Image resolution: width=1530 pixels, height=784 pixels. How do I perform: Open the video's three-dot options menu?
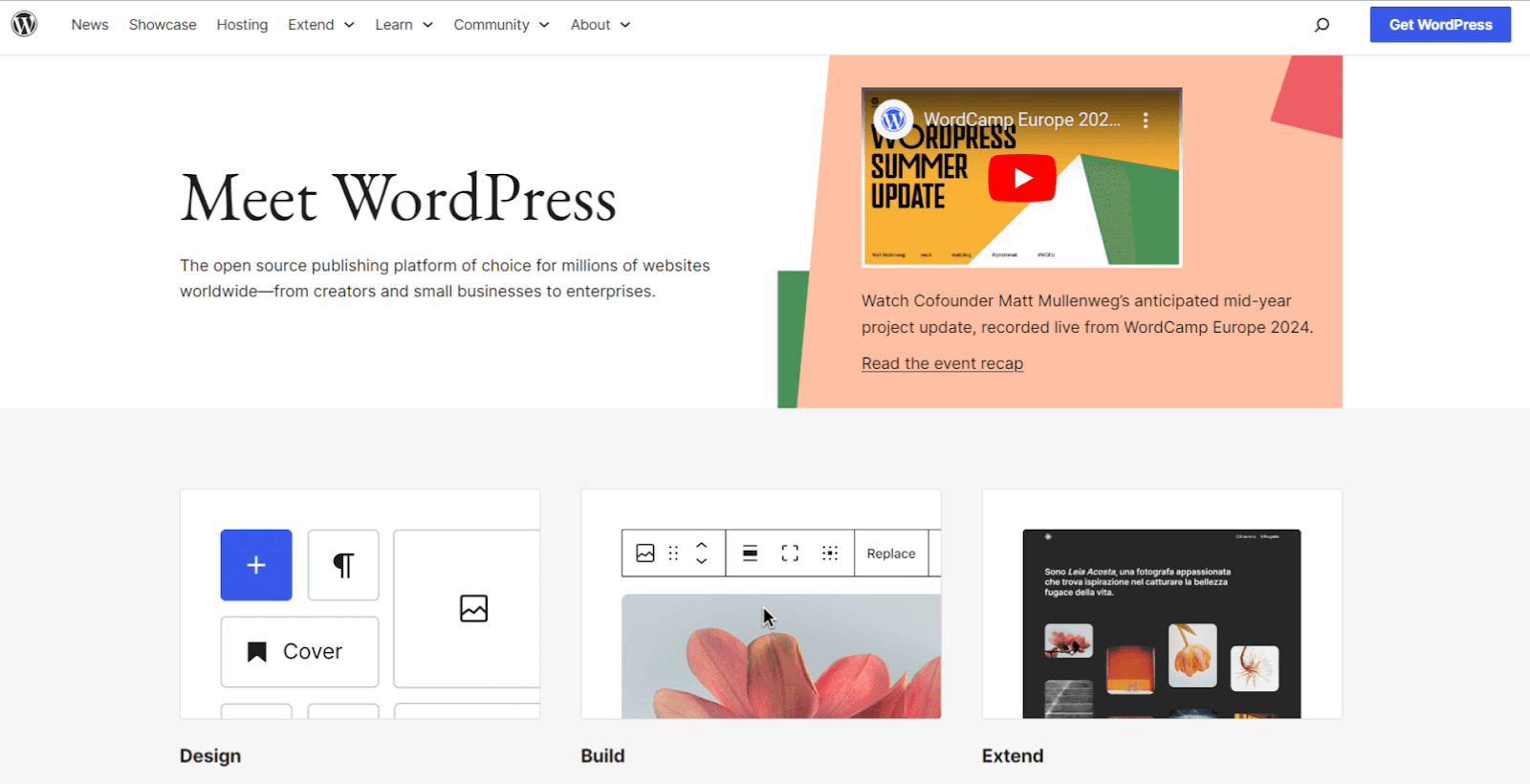pyautogui.click(x=1146, y=120)
